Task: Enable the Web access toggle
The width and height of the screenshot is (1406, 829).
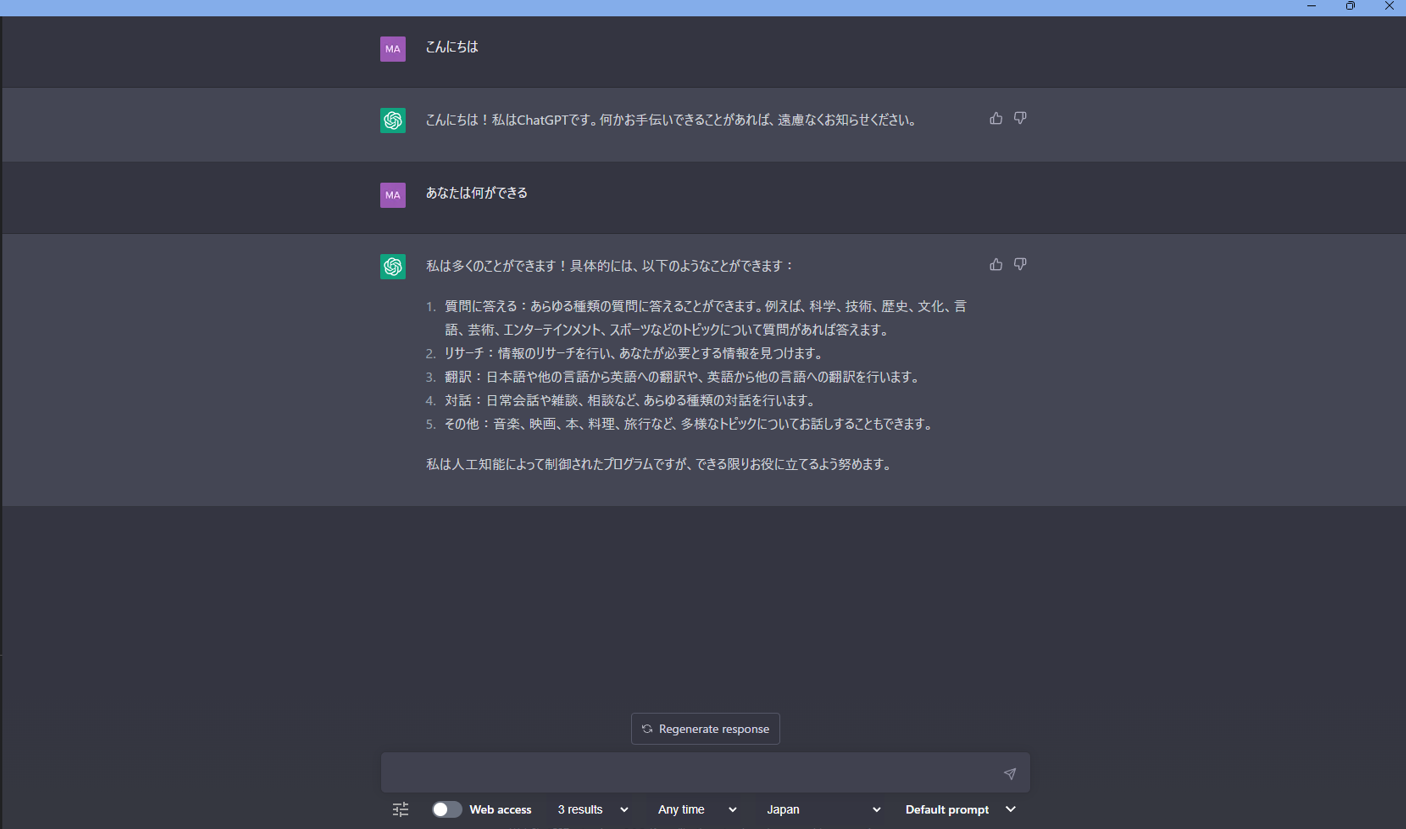Action: tap(446, 809)
